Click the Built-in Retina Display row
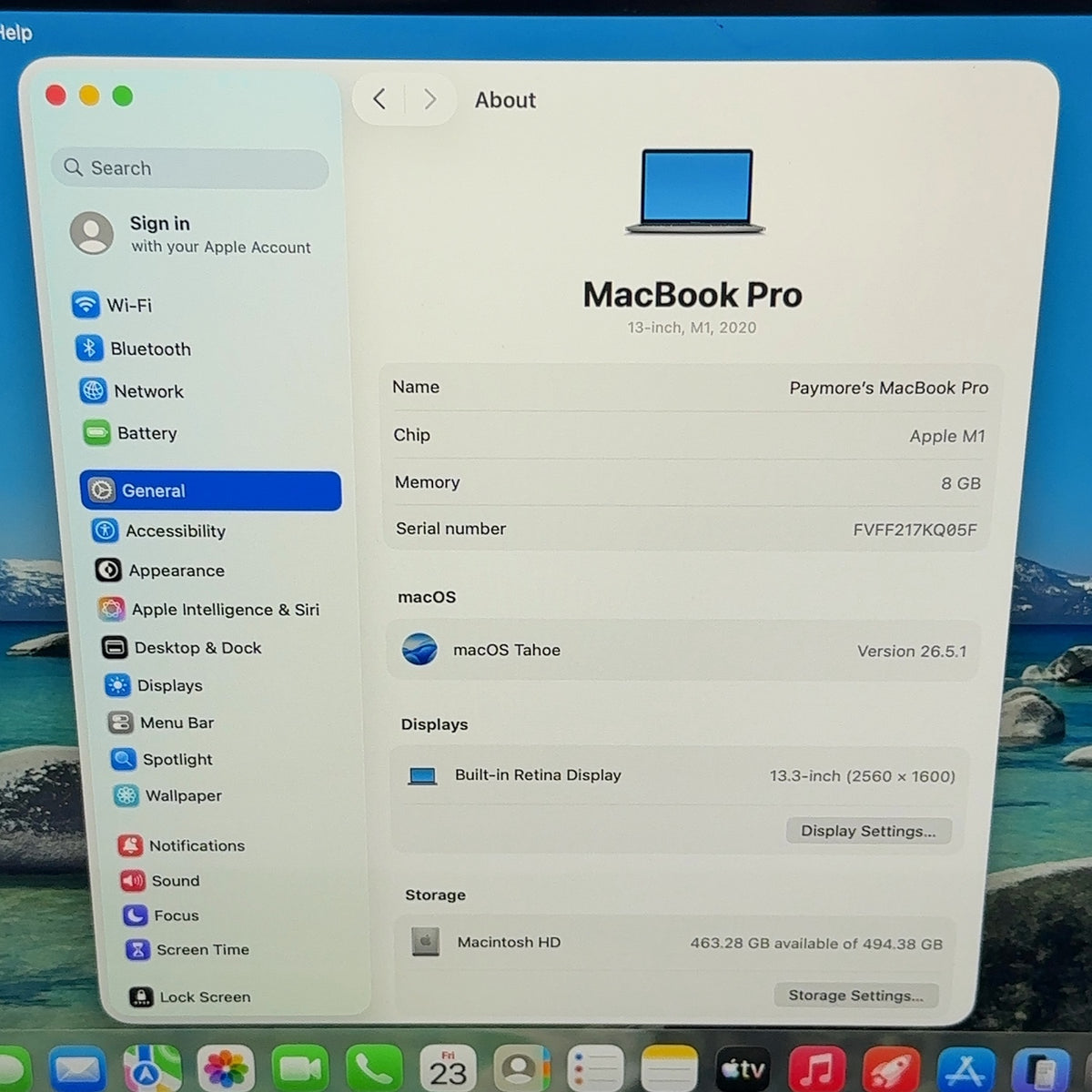Image resolution: width=1092 pixels, height=1092 pixels. (x=681, y=776)
